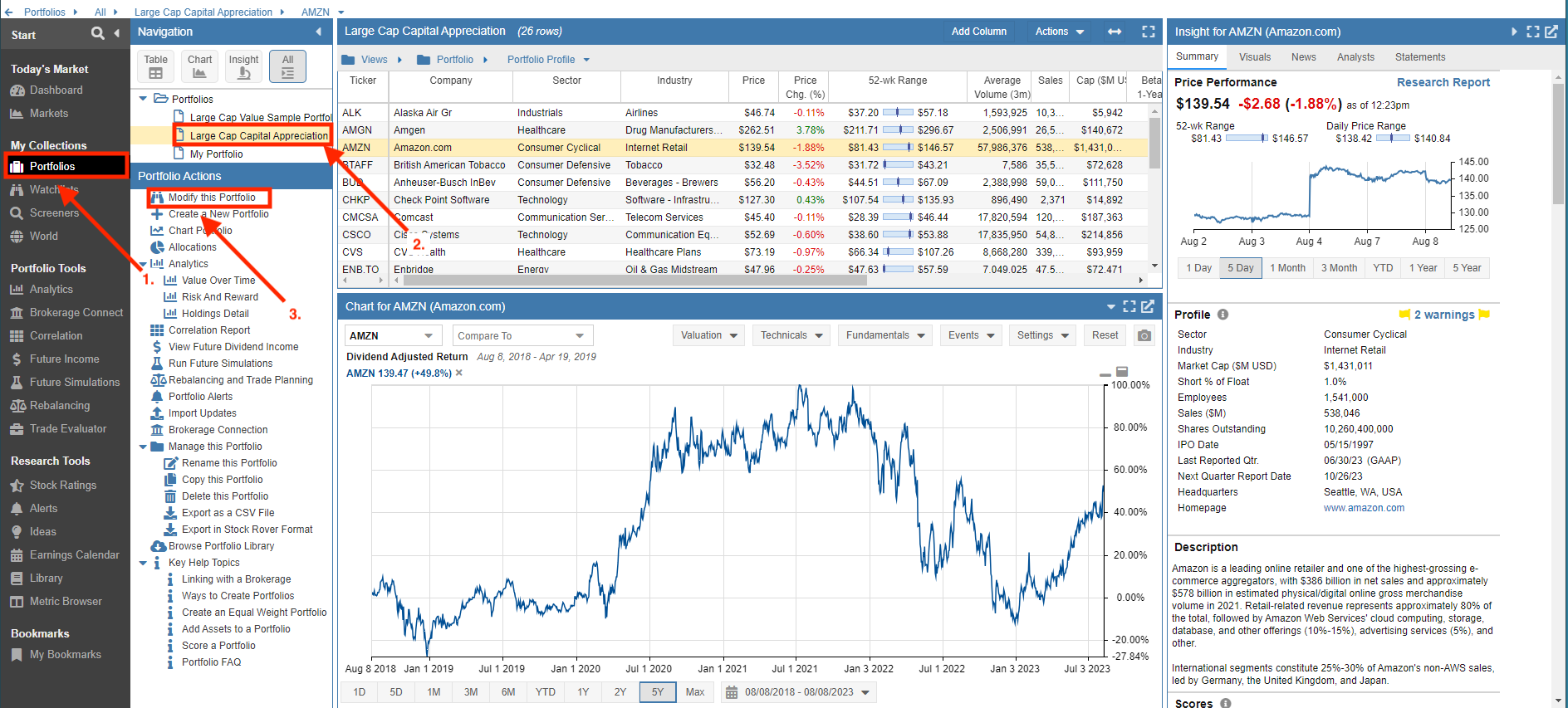Sort by the Price column header
This screenshot has width=1568, height=708.
(753, 81)
